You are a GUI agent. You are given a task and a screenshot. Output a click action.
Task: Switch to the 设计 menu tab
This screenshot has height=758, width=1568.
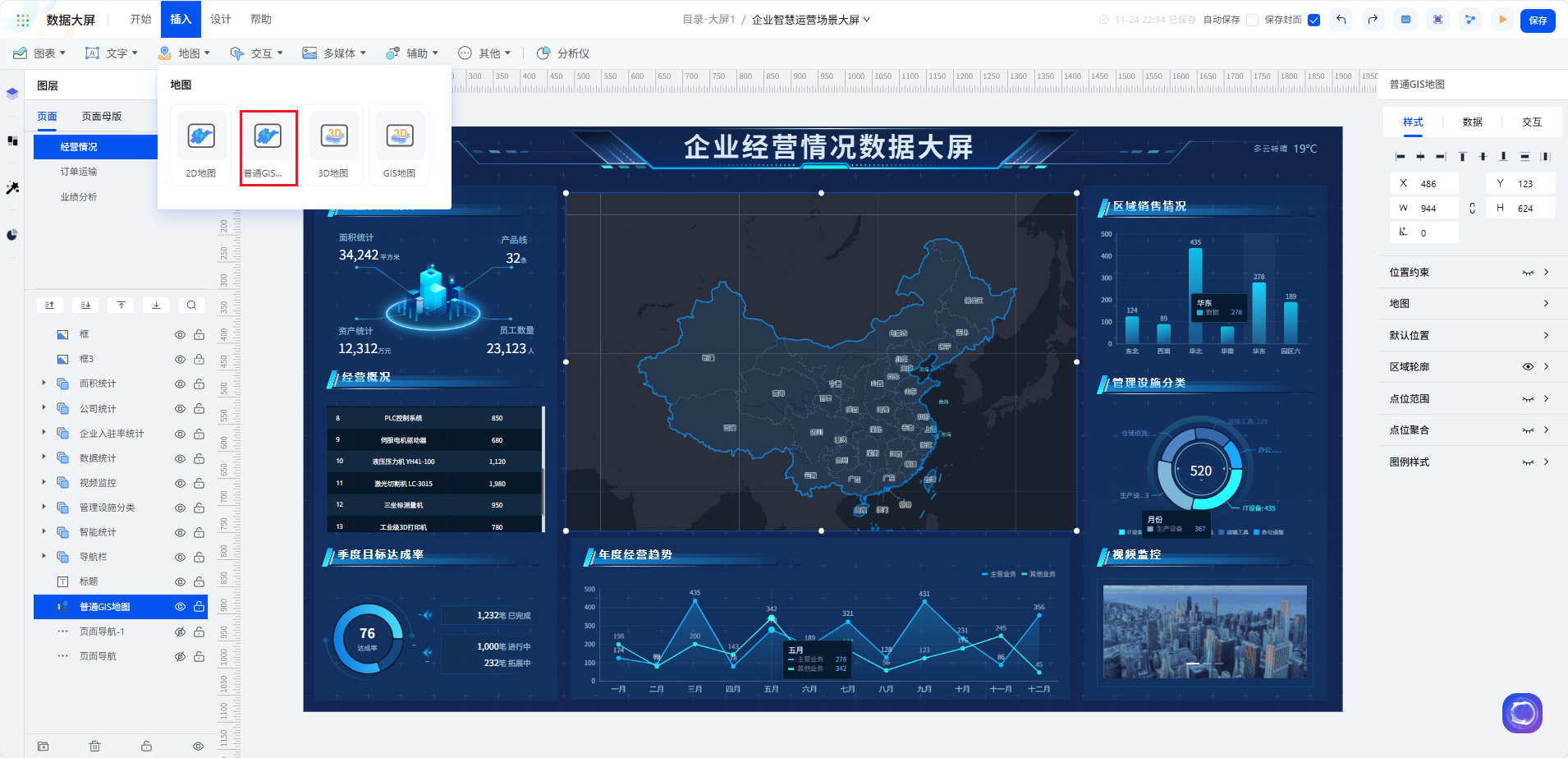(221, 20)
